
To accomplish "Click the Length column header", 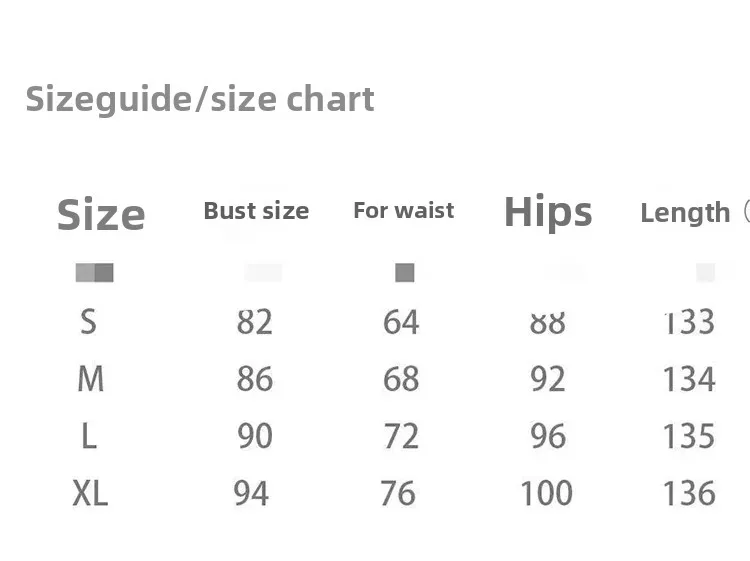I will pyautogui.click(x=685, y=213).
